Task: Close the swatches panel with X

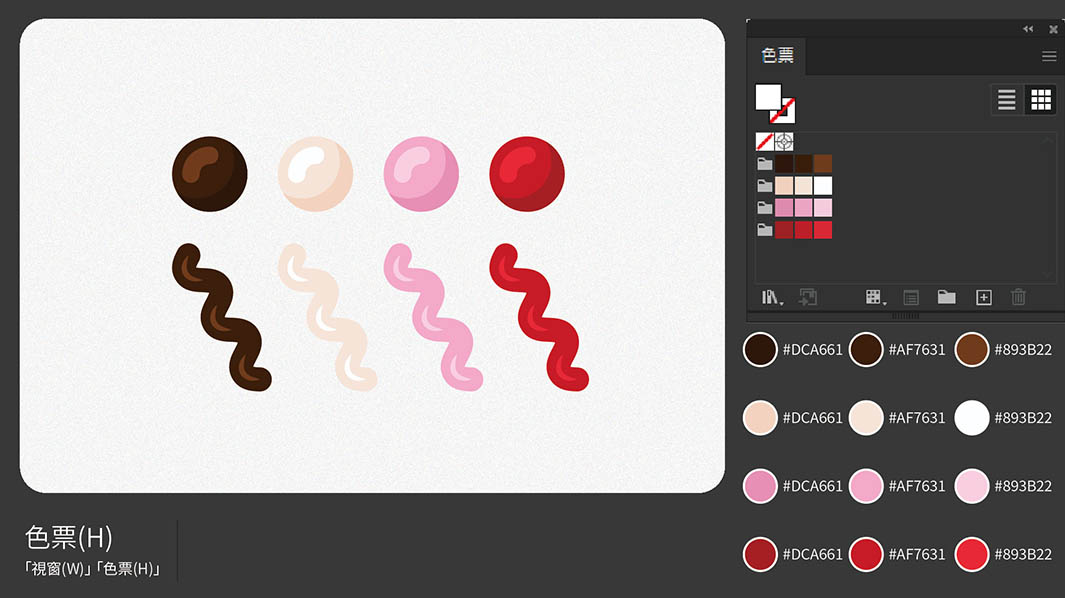Action: [x=1053, y=29]
